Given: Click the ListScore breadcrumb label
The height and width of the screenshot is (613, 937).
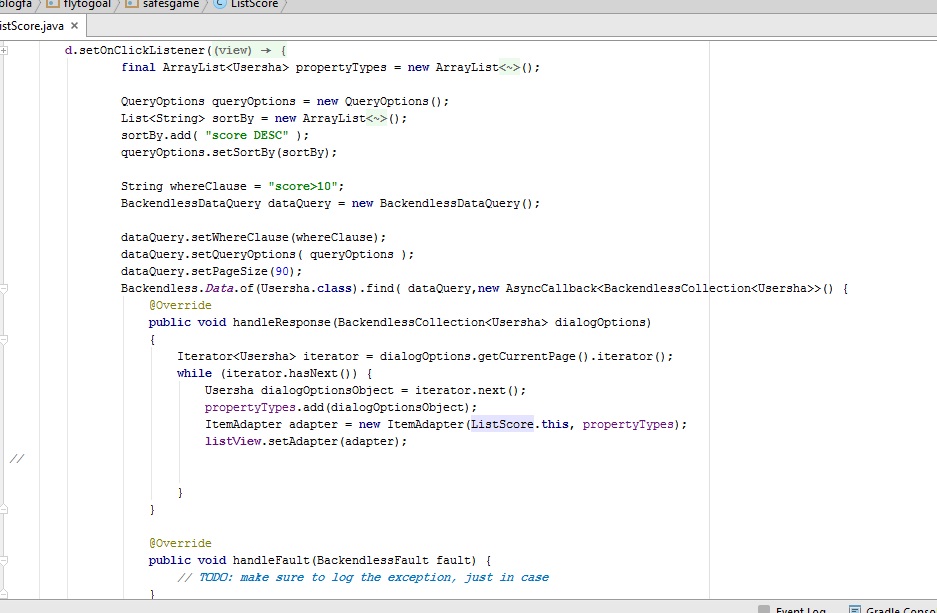Looking at the screenshot, I should [253, 5].
